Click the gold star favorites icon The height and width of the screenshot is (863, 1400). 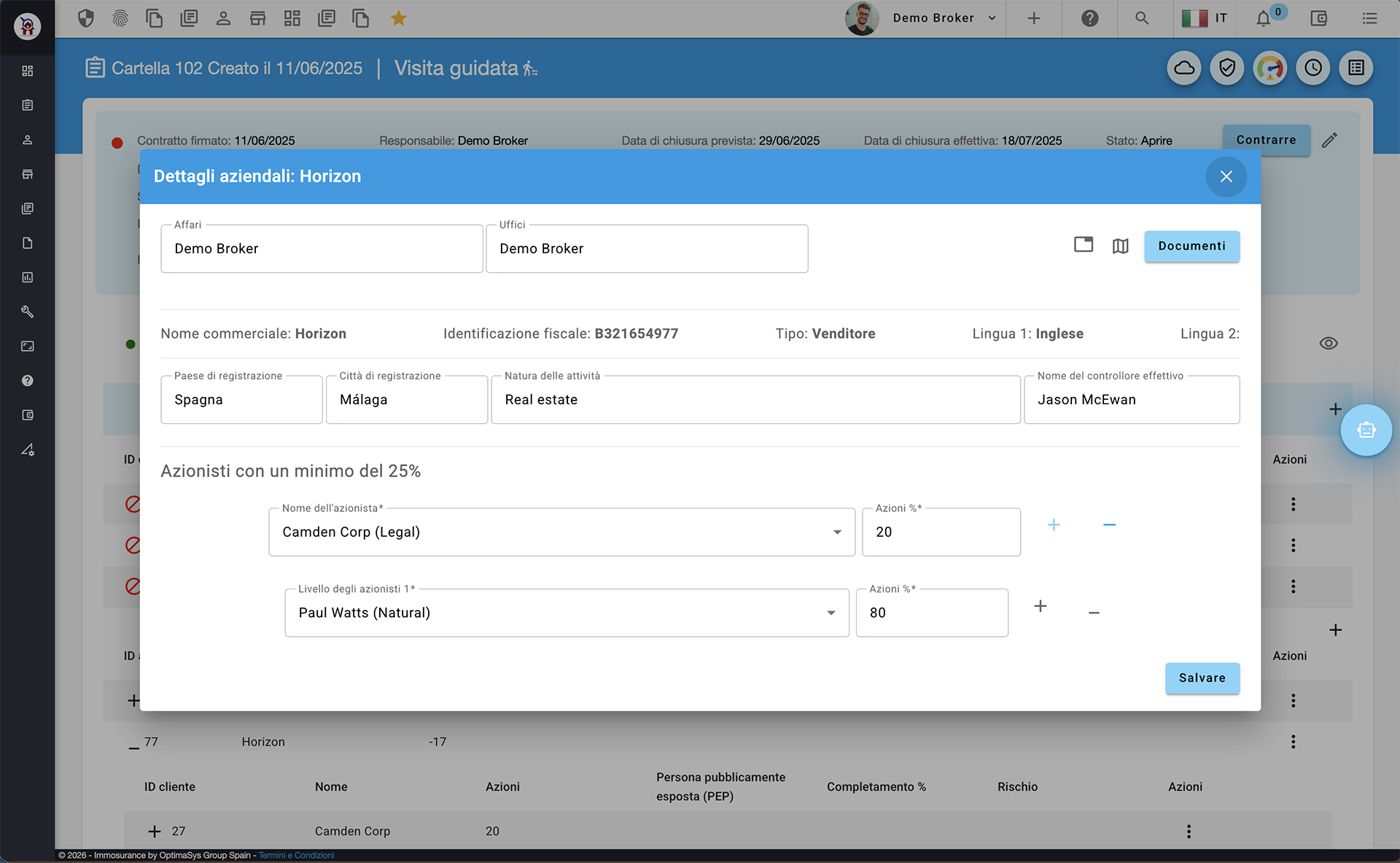coord(398,18)
